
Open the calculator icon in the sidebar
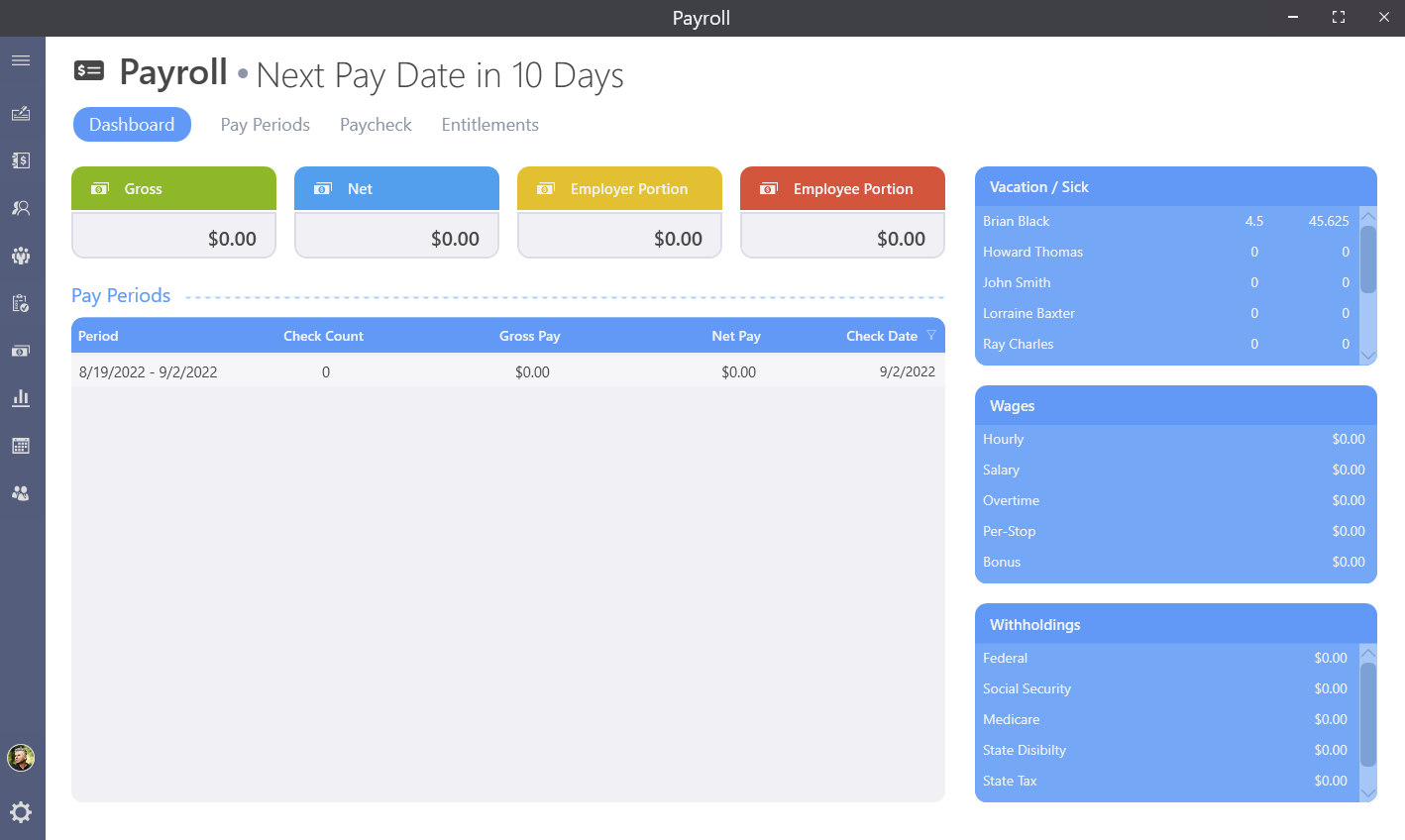21,445
